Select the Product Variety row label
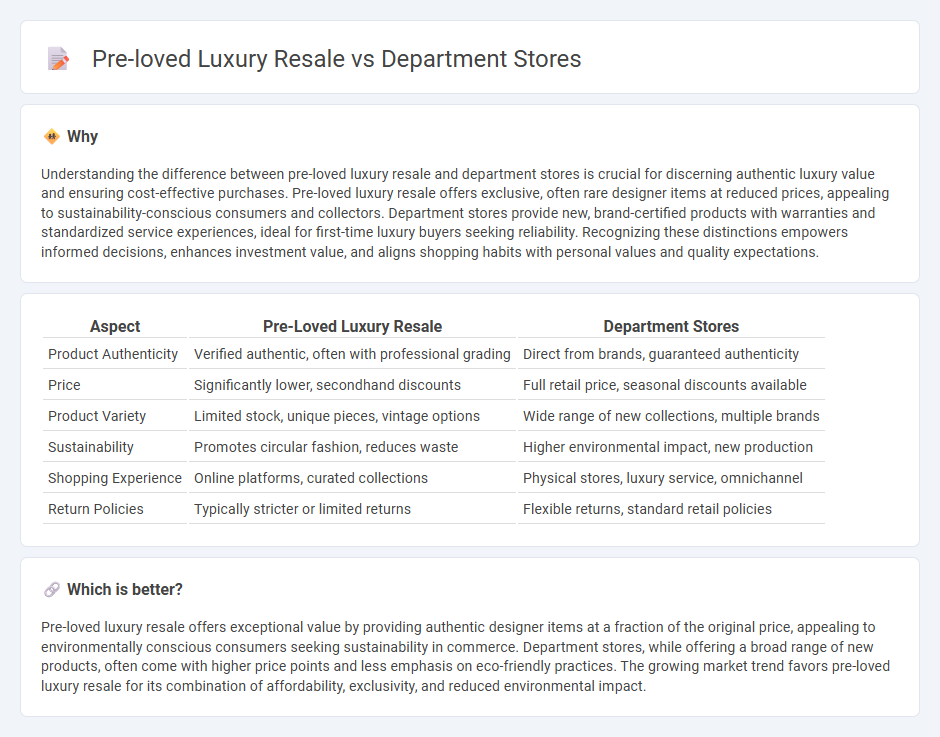The image size is (940, 737). (97, 416)
